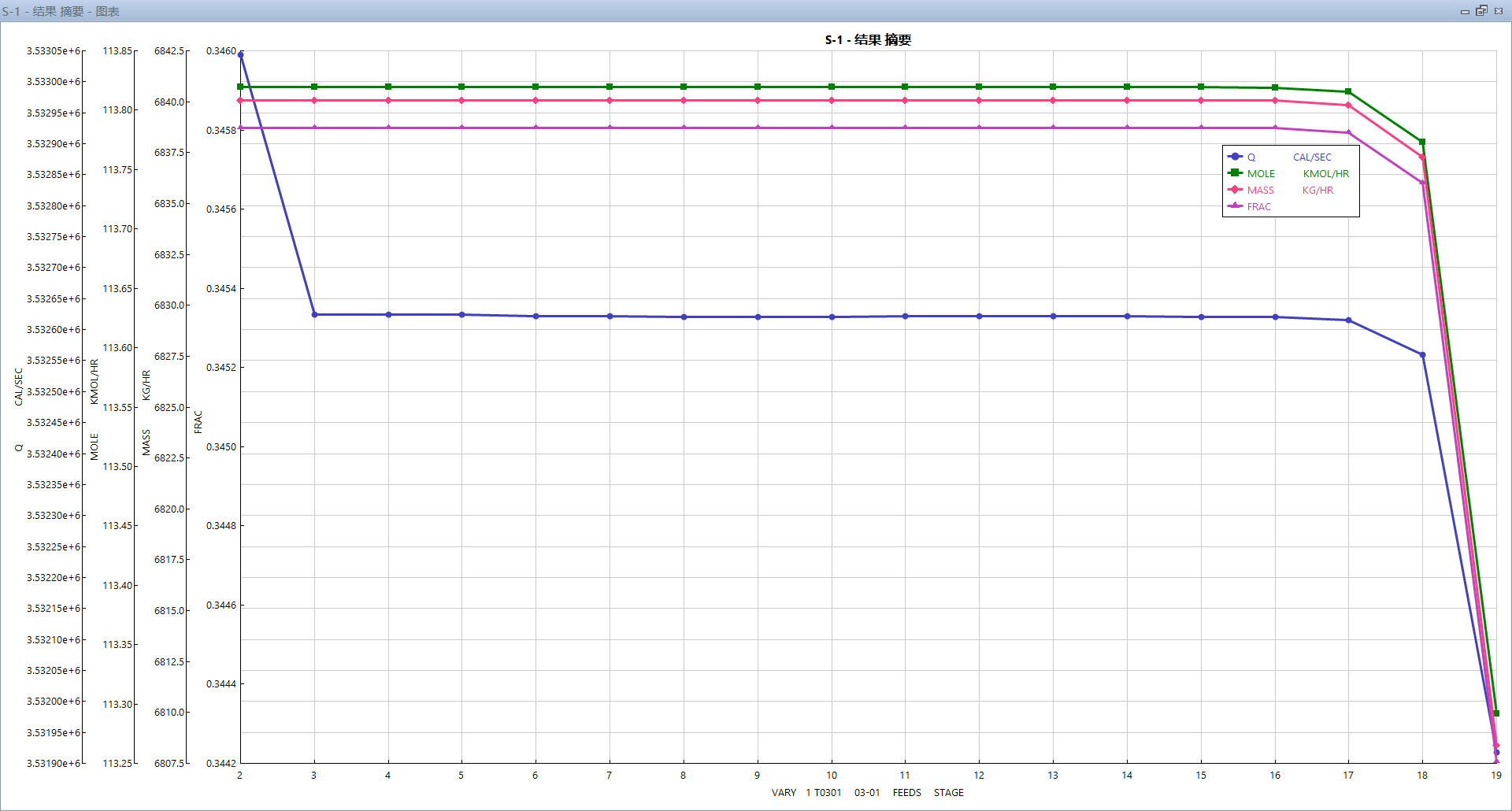Restore down the S-1 chart window
The height and width of the screenshot is (811, 1512).
point(1481,11)
